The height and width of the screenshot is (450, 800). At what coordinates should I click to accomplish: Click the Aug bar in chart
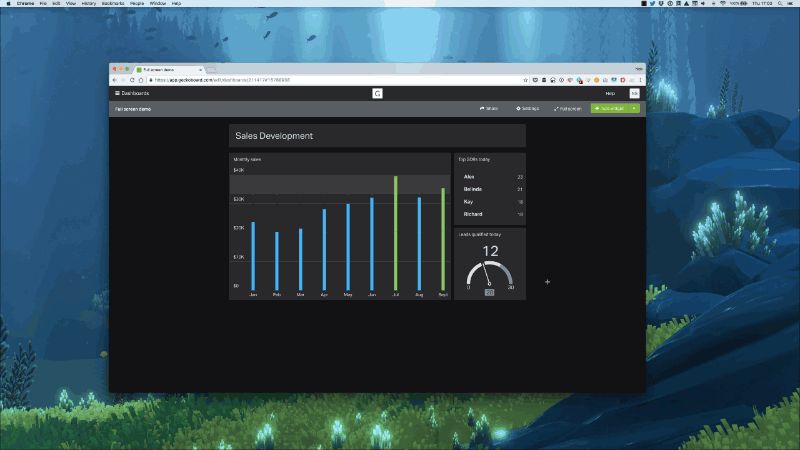(419, 244)
